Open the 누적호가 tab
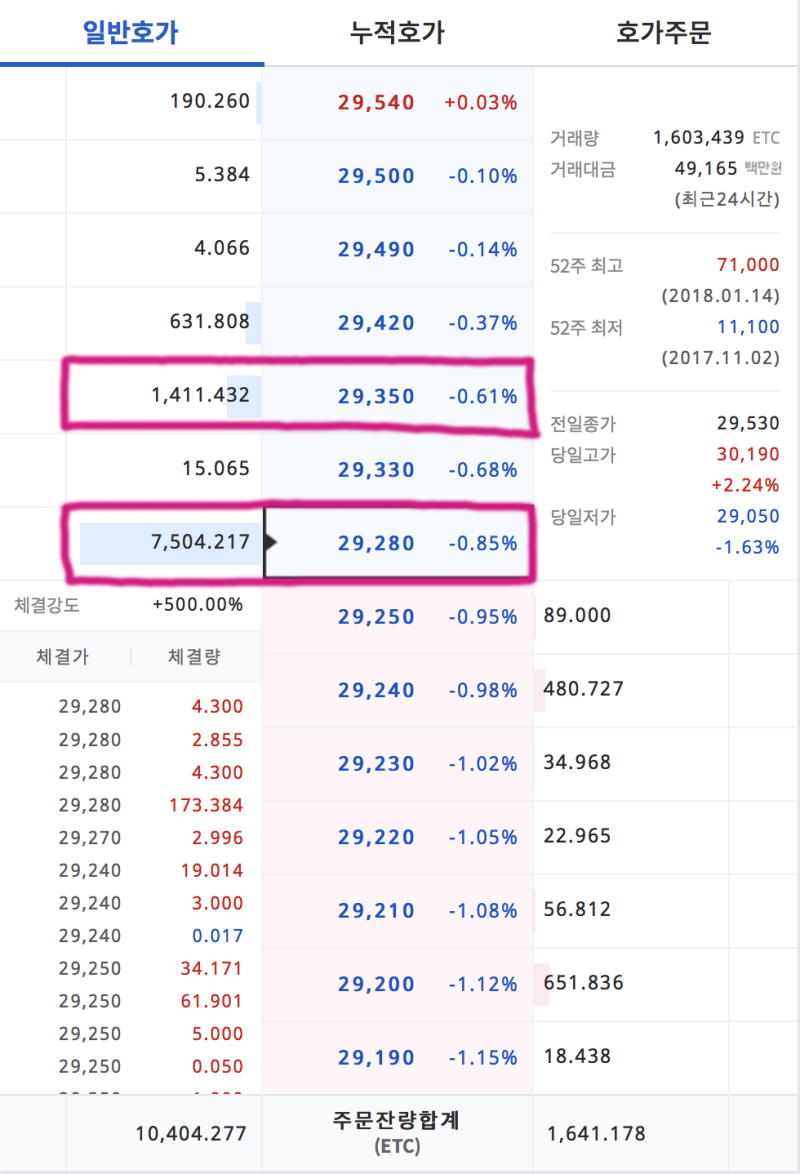The width and height of the screenshot is (800, 1174). pos(397,33)
